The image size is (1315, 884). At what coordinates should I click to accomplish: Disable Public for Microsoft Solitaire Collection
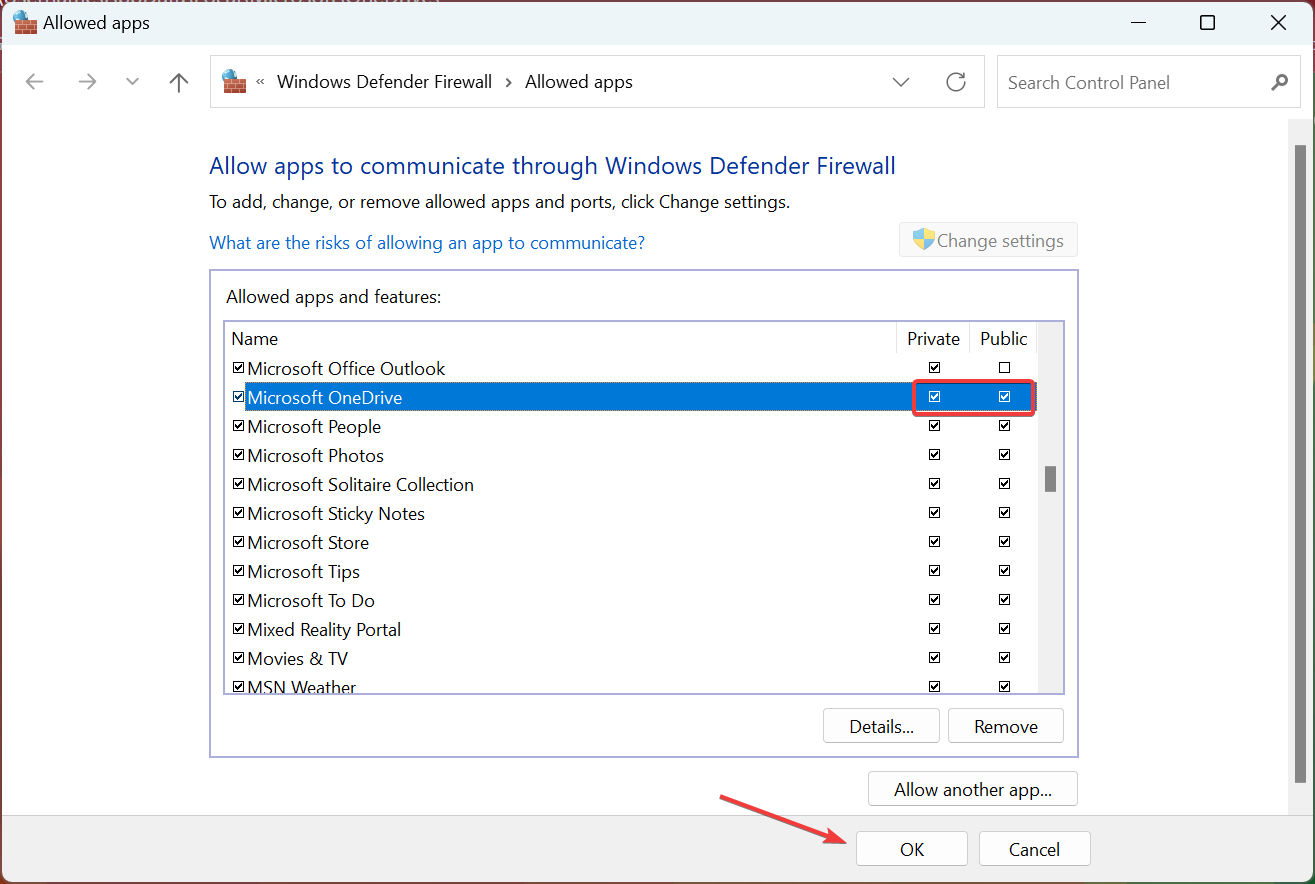click(x=1004, y=484)
